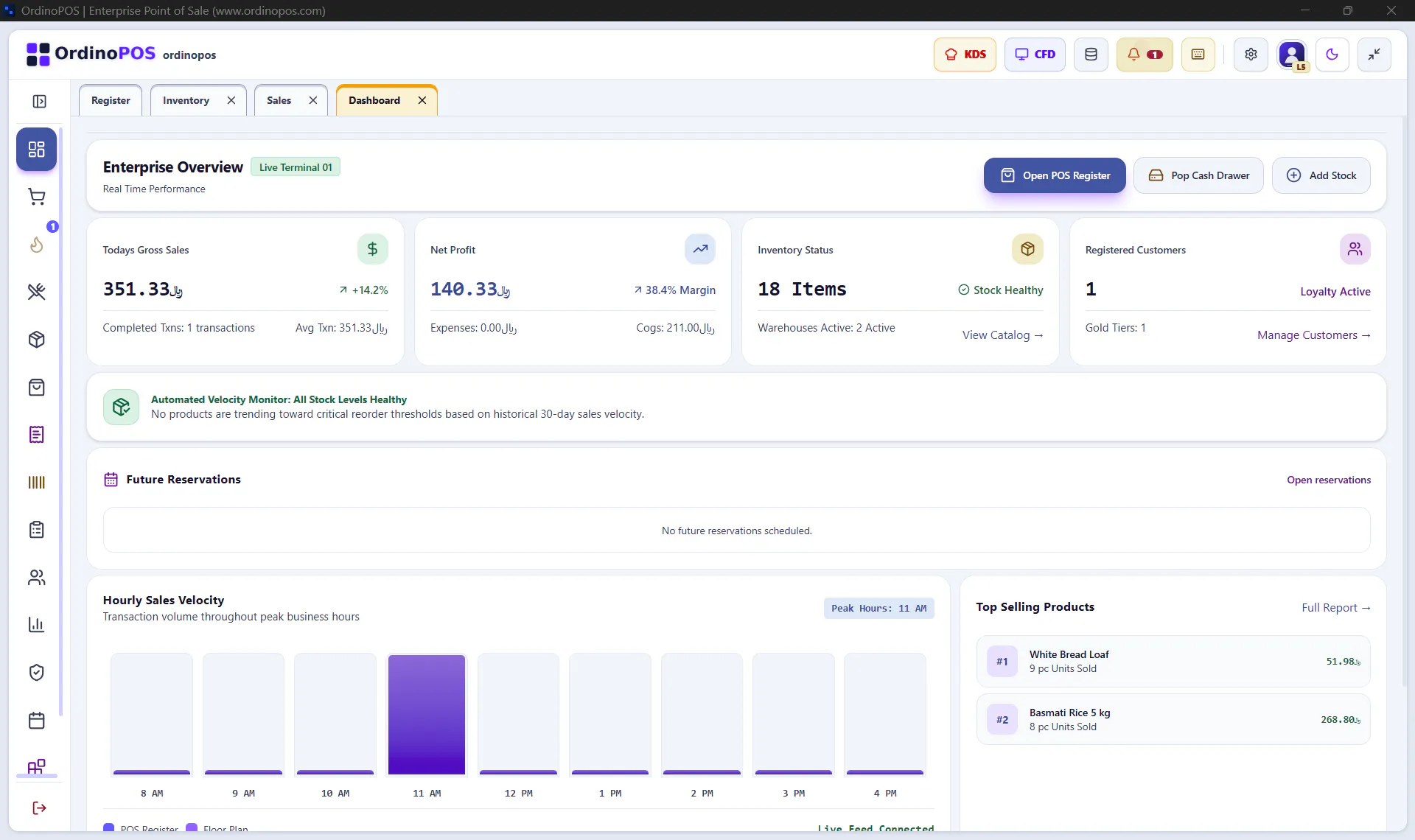The height and width of the screenshot is (840, 1415).
Task: Switch to the Inventory tab
Action: click(186, 100)
